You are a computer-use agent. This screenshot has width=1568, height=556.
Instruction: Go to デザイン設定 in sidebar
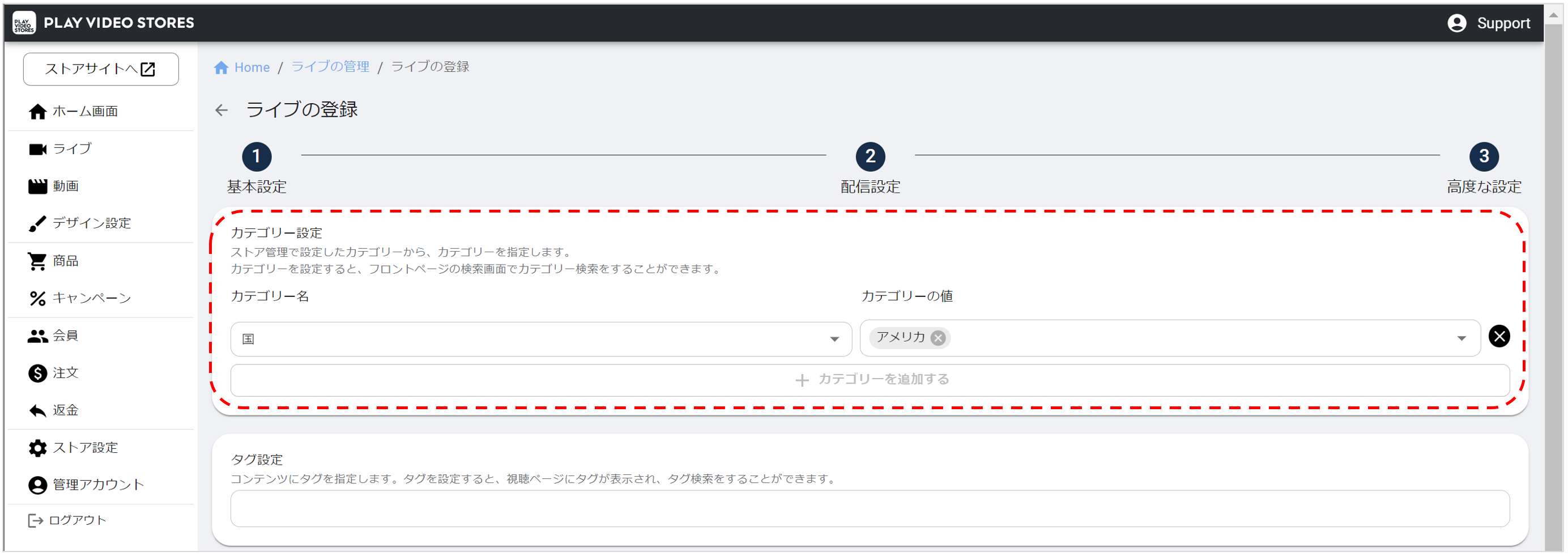91,223
